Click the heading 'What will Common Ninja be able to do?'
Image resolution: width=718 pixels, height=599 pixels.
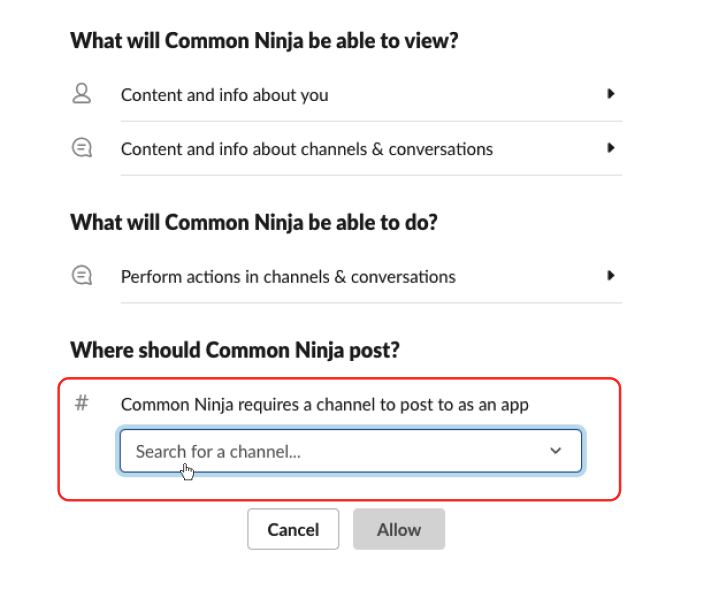click(x=254, y=223)
